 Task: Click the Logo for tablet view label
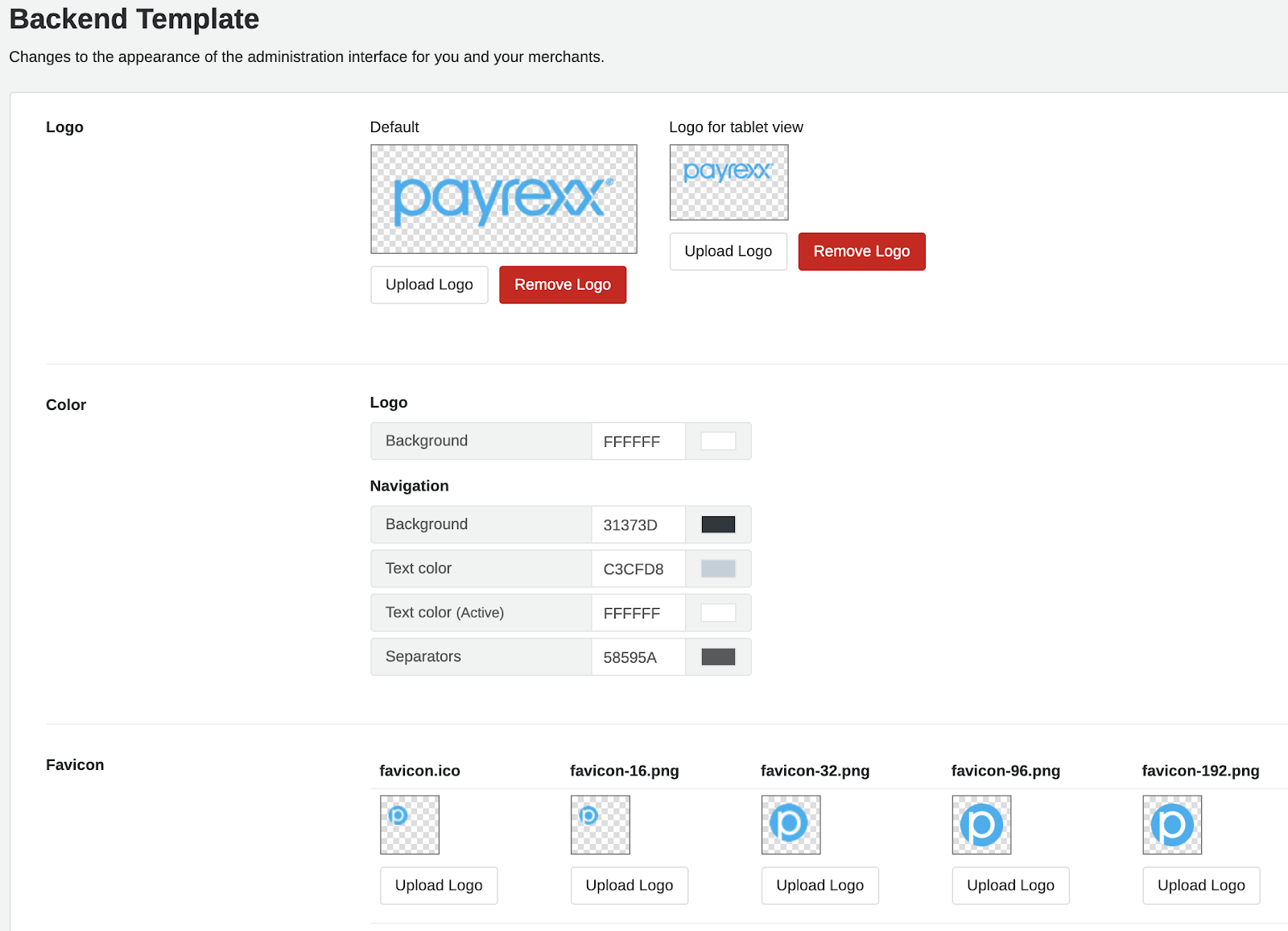click(736, 127)
